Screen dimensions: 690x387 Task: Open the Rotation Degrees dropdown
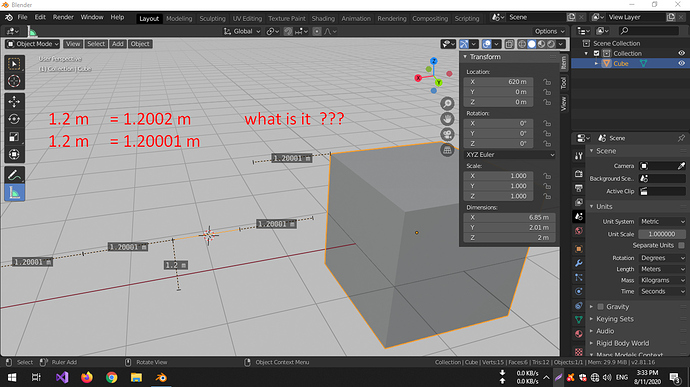pos(662,258)
